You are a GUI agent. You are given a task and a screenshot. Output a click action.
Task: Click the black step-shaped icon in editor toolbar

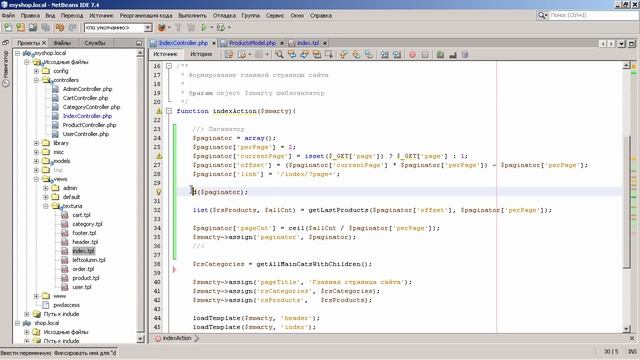[453, 55]
